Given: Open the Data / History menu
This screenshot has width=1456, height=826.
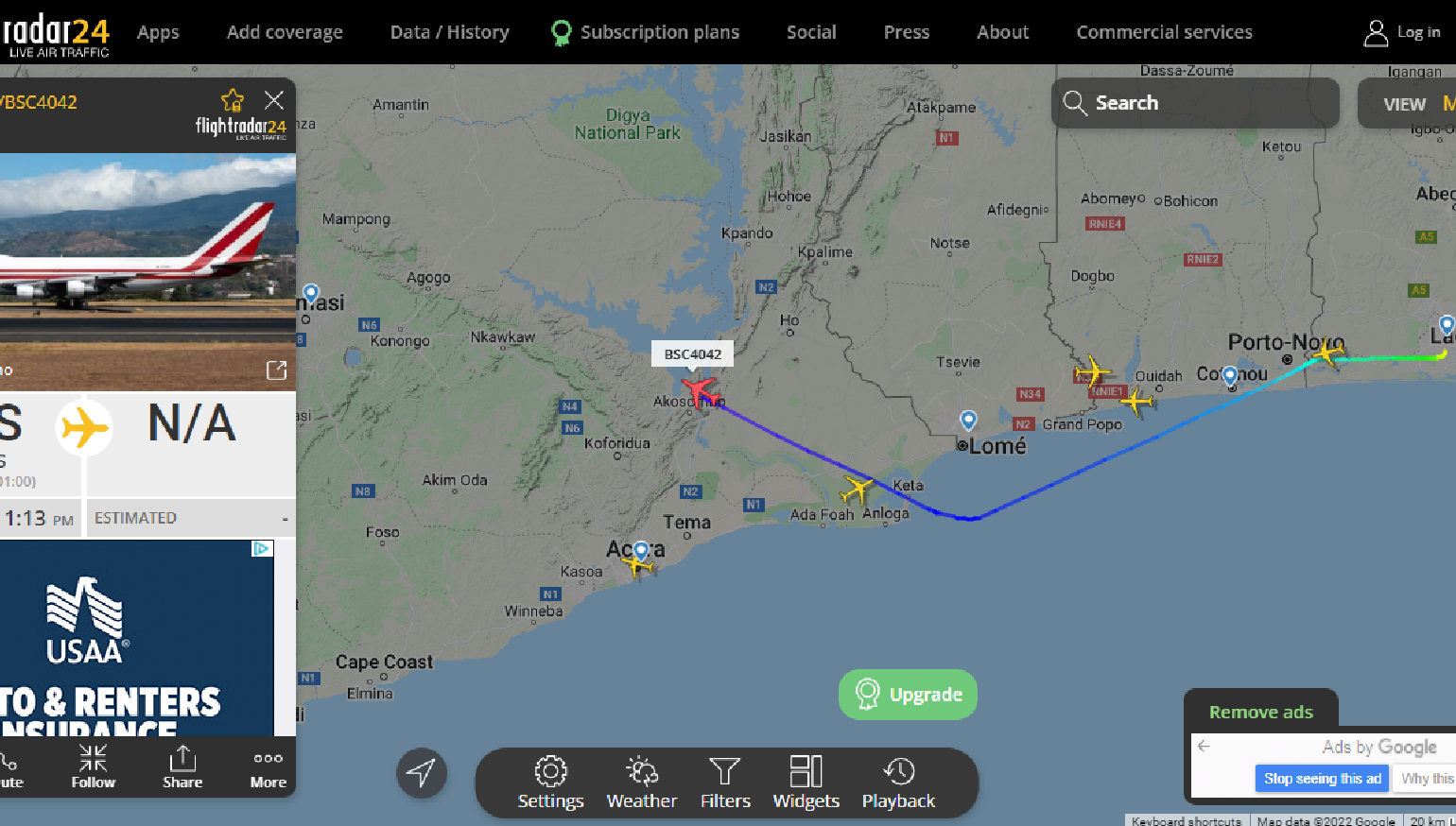Looking at the screenshot, I should coord(449,32).
